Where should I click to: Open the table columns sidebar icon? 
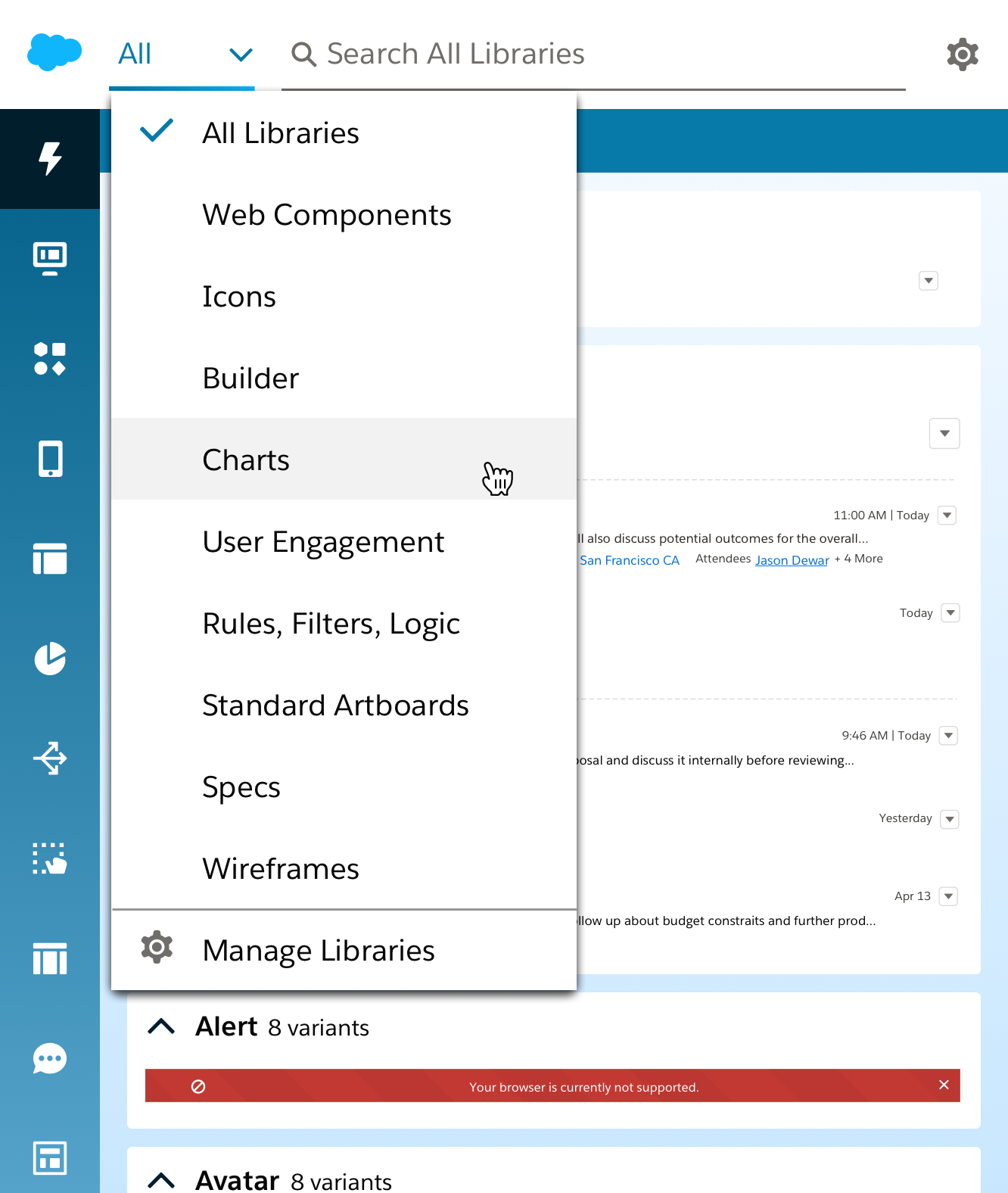tap(50, 958)
